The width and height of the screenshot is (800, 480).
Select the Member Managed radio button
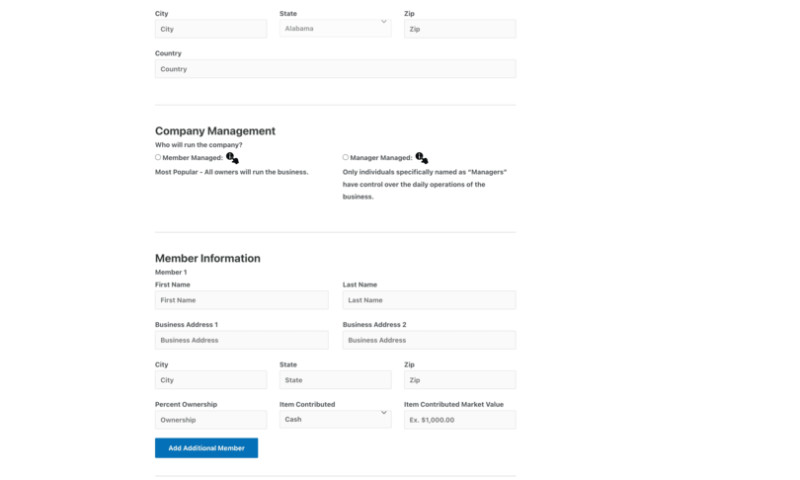(x=158, y=158)
